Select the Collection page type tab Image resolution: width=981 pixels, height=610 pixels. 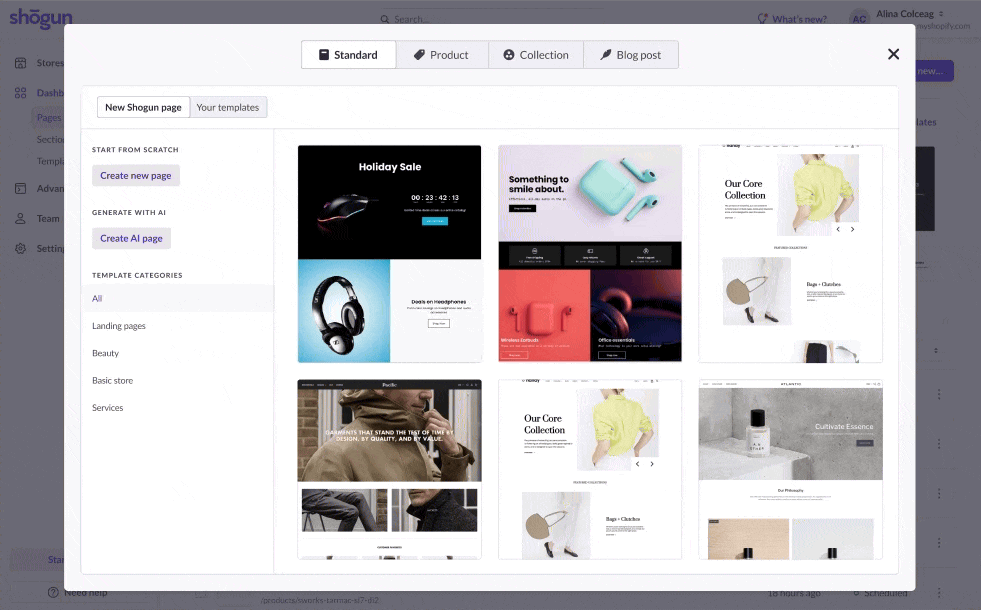point(535,55)
